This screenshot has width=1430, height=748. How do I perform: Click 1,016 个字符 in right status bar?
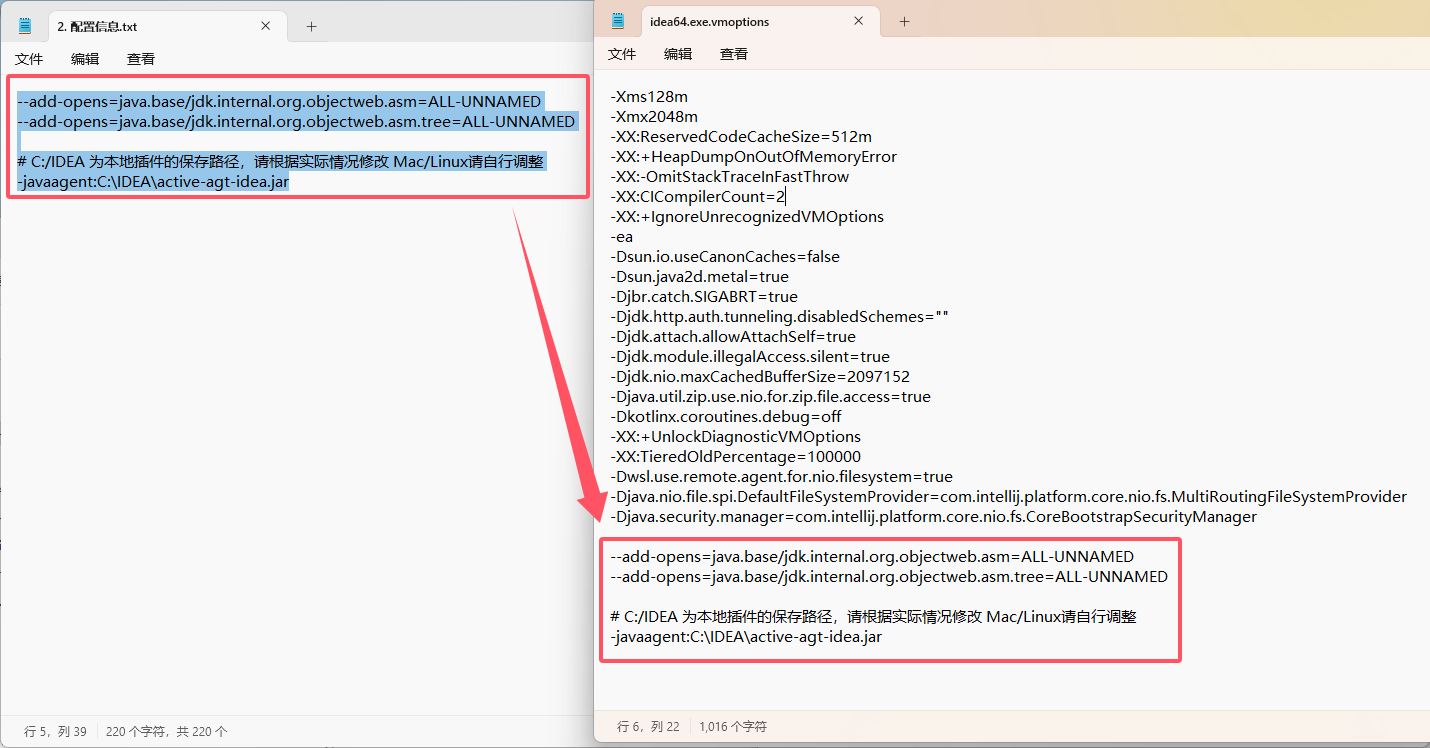(733, 726)
